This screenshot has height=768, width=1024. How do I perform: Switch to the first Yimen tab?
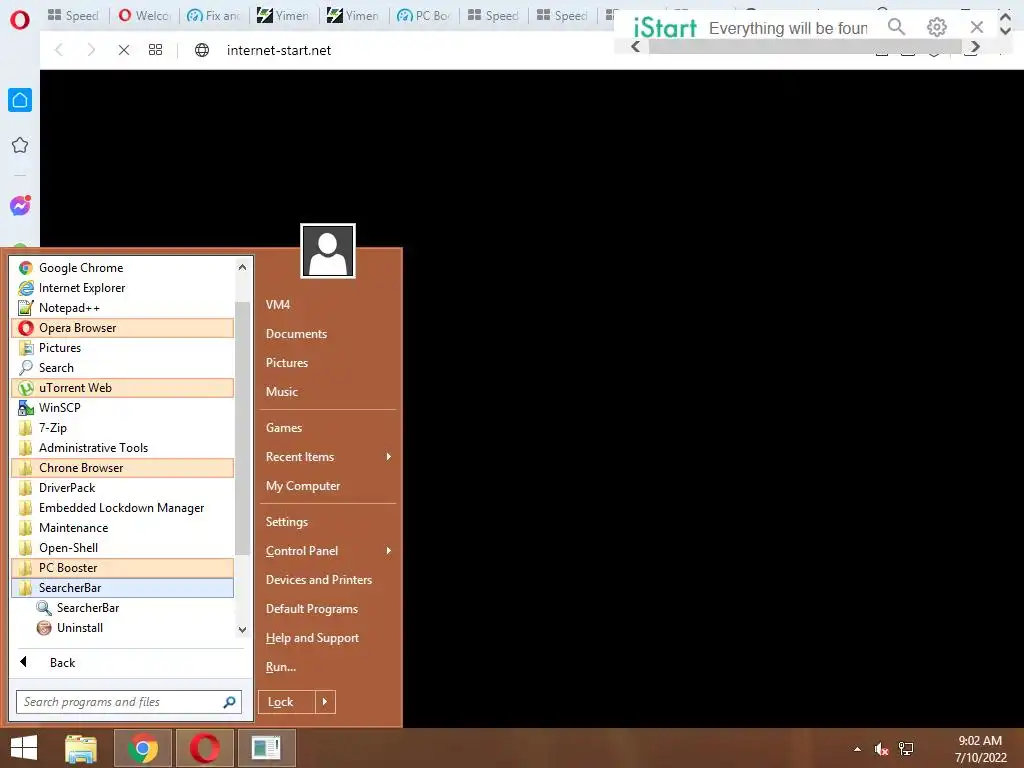pyautogui.click(x=283, y=15)
